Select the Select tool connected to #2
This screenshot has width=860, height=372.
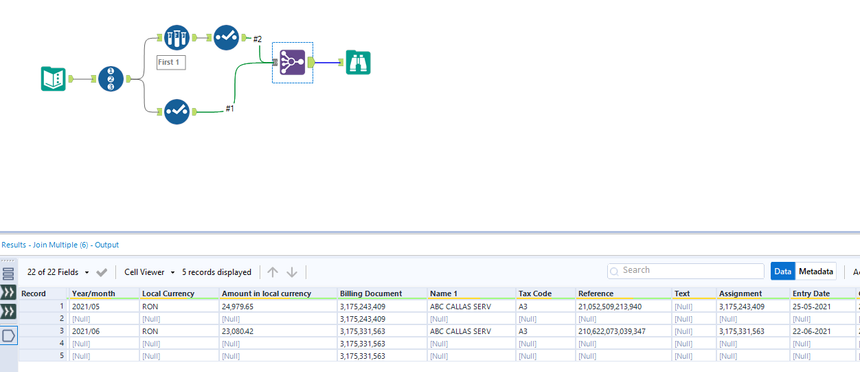(x=226, y=37)
